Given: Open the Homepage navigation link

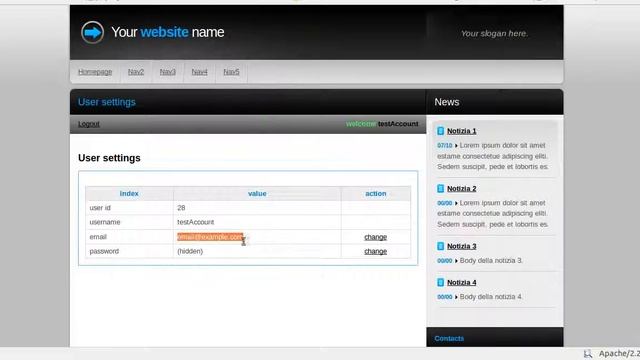Looking at the screenshot, I should pyautogui.click(x=95, y=72).
